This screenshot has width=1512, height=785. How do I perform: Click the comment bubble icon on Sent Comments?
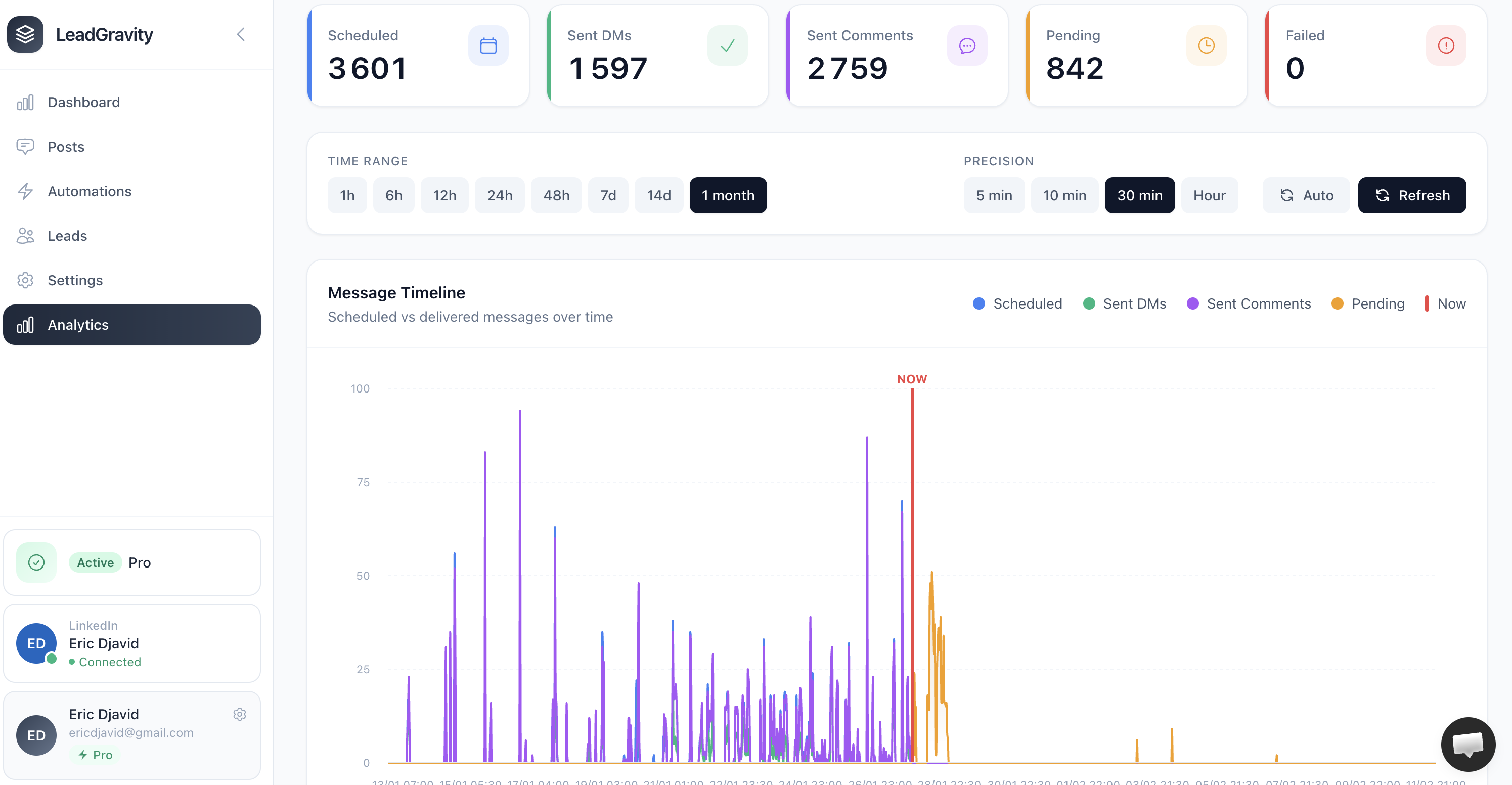click(x=967, y=45)
